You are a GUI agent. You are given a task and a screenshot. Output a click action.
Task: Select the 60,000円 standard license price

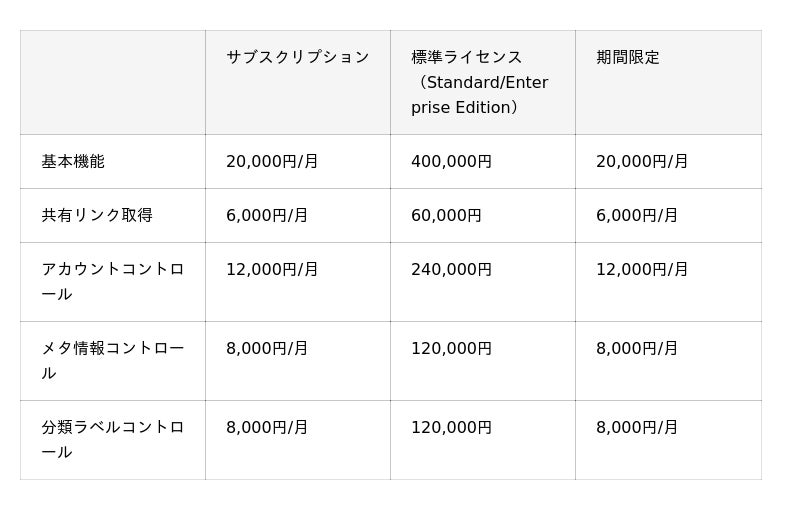coord(446,216)
